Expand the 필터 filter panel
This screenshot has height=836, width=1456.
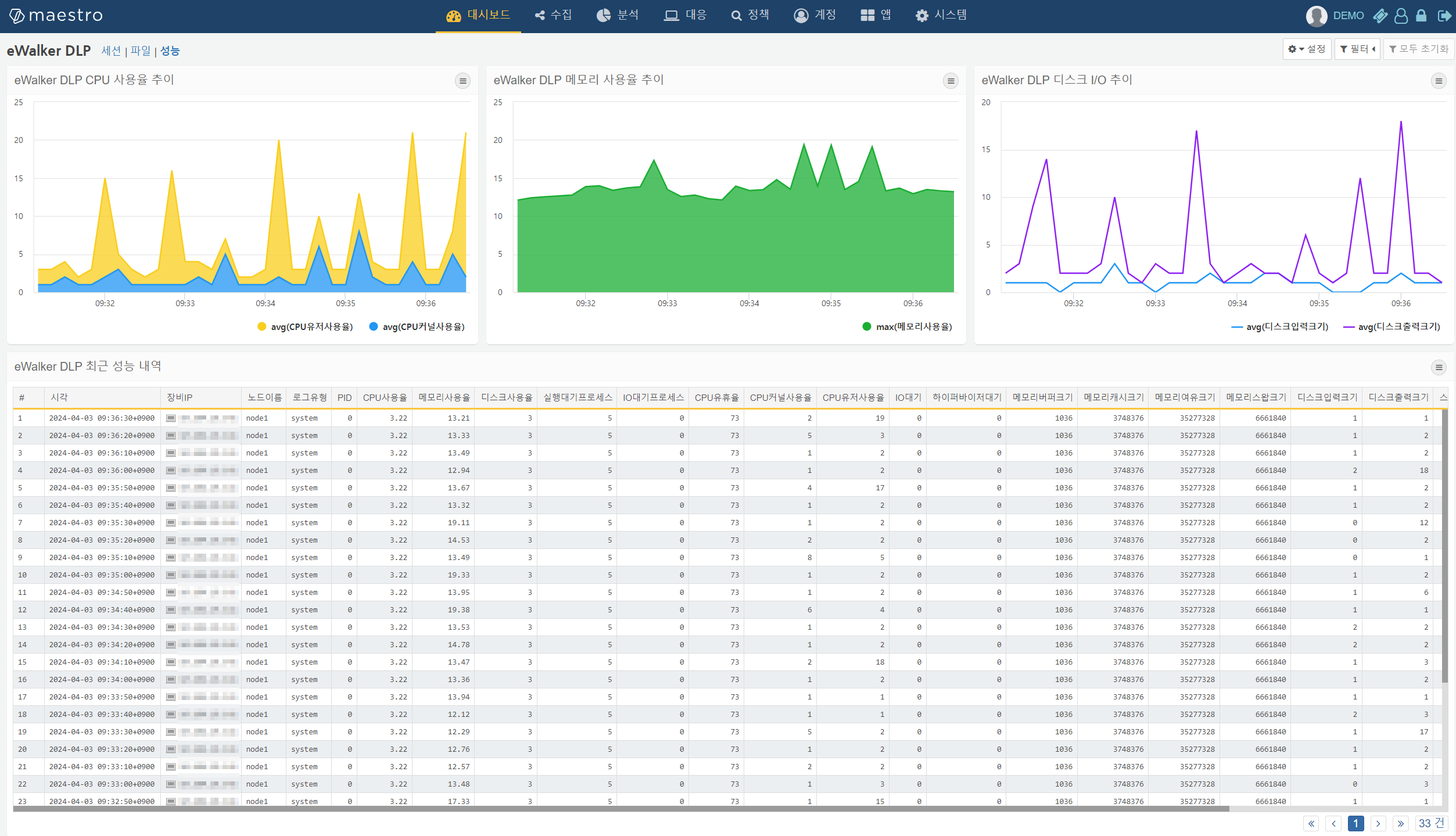(1357, 49)
